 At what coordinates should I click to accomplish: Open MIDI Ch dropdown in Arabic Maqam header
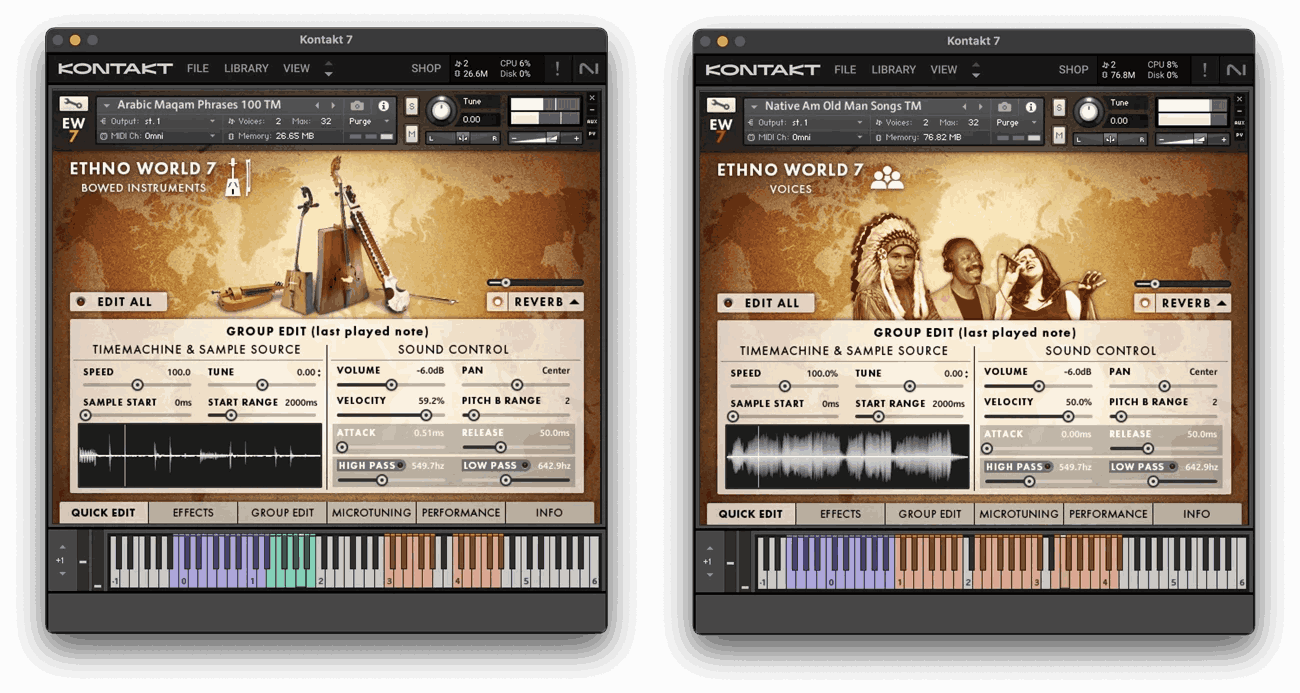[157, 136]
